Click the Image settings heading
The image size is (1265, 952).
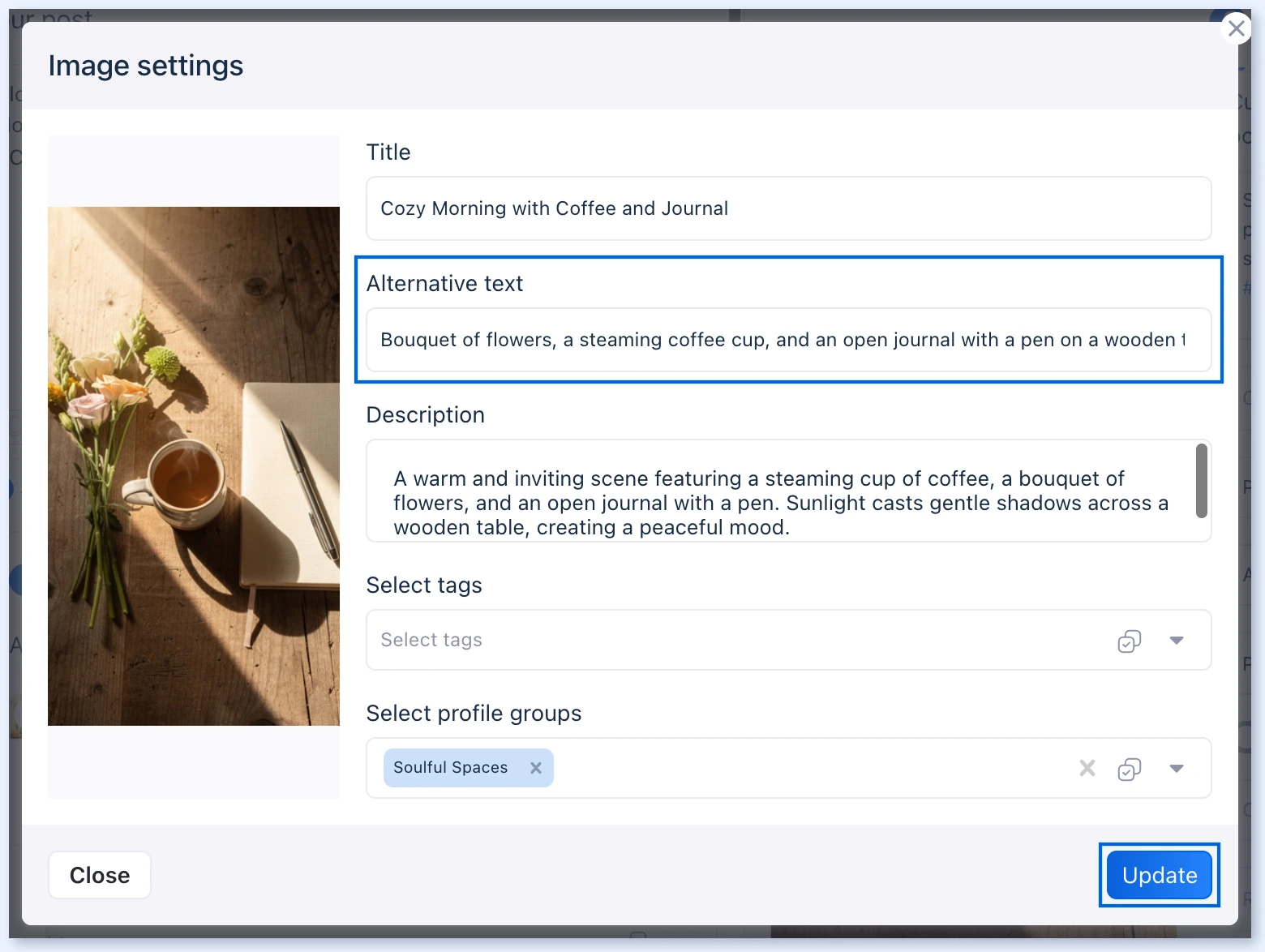coord(146,66)
